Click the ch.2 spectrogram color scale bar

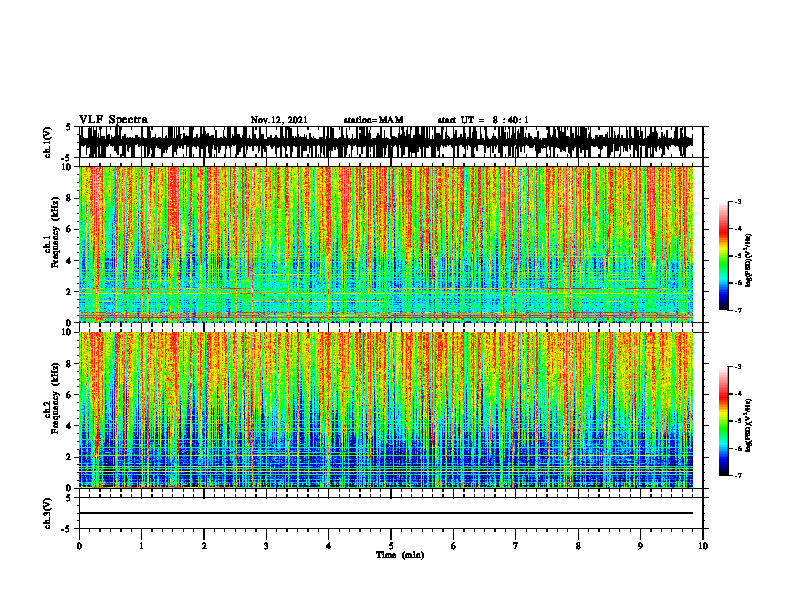(724, 421)
